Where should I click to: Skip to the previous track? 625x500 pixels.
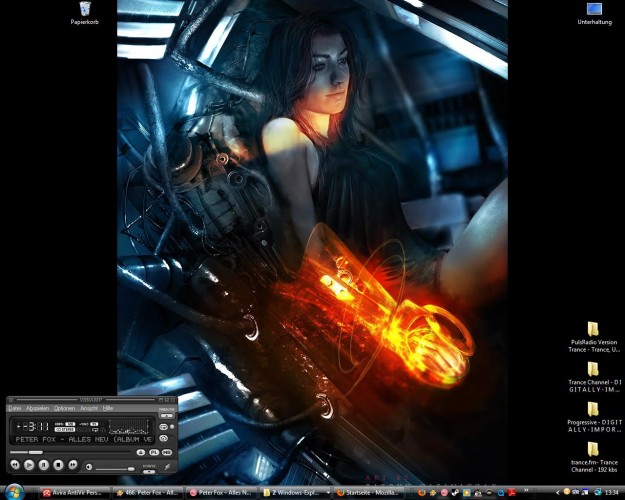point(15,465)
